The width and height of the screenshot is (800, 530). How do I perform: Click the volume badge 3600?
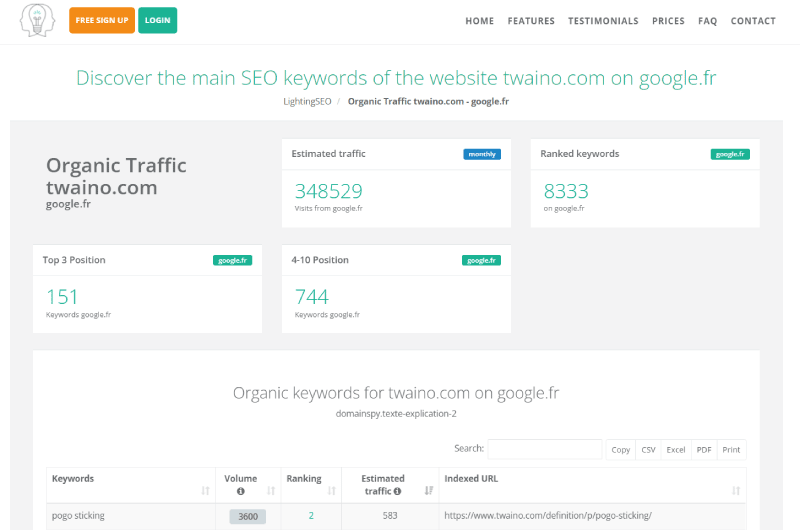click(x=247, y=516)
